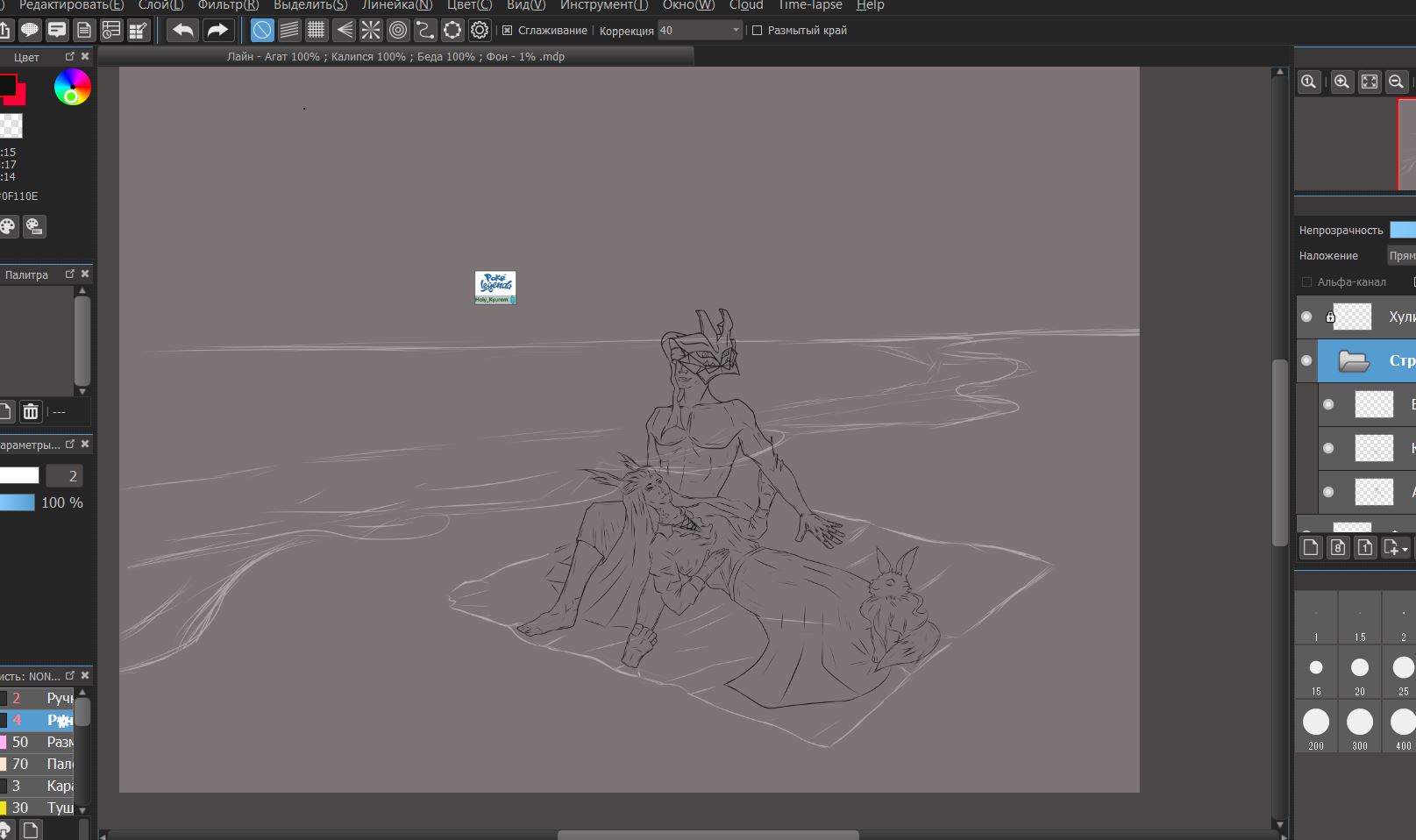Screen dimensions: 1416x840
Task: Enable crisscross grid snap guide
Action: point(317,31)
